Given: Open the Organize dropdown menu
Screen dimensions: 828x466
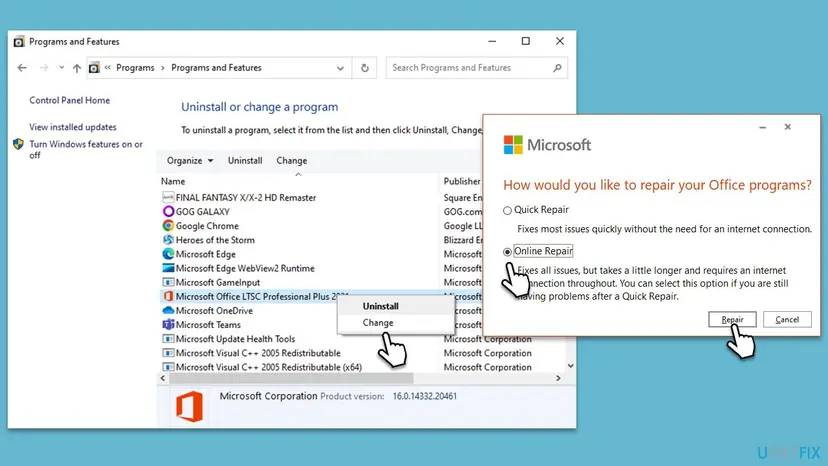Looking at the screenshot, I should point(190,161).
